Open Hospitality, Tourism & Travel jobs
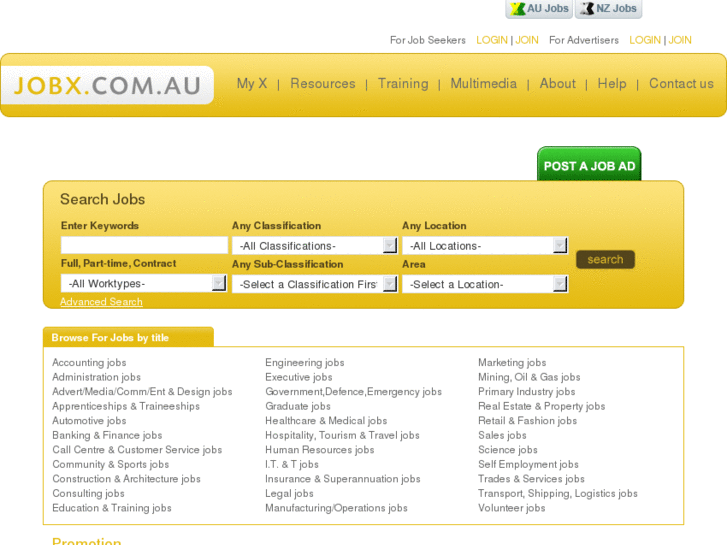Screen dimensions: 727x545 342,436
